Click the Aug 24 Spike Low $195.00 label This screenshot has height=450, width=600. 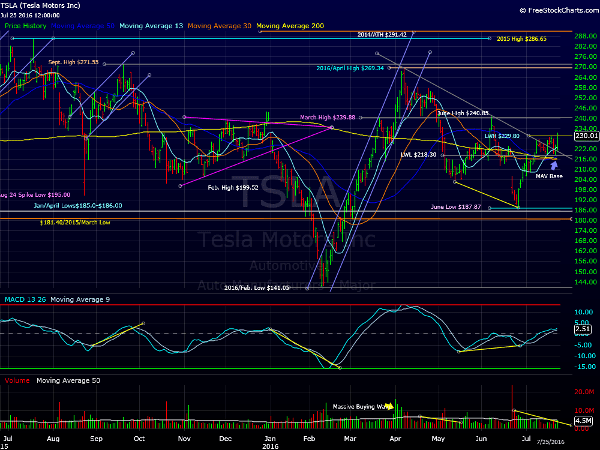pos(35,195)
